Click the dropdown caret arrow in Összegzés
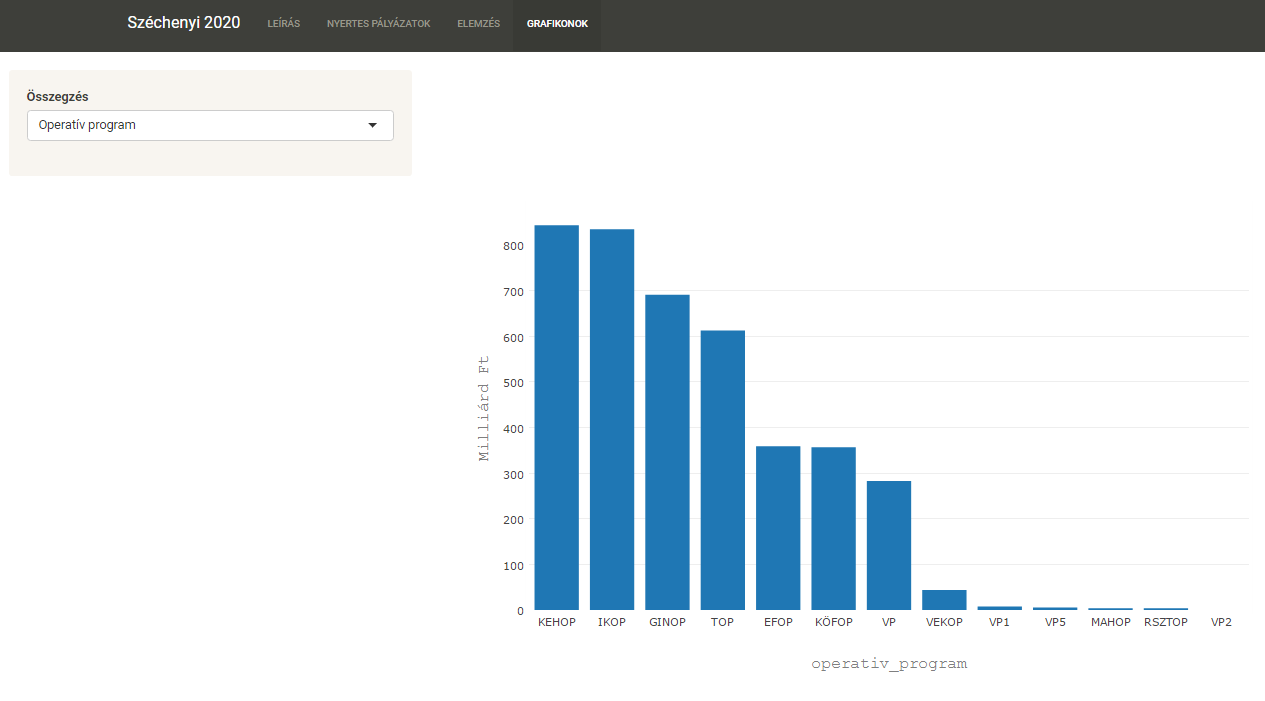1265x701 pixels. (x=373, y=125)
